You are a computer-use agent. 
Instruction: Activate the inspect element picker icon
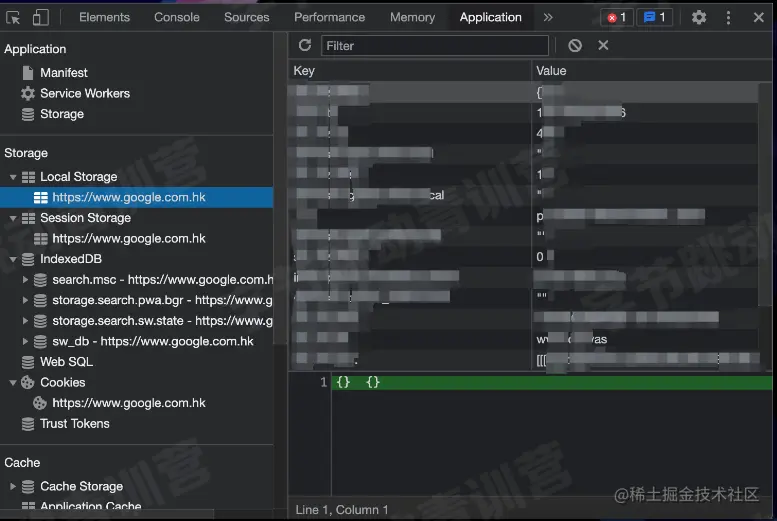coord(13,18)
